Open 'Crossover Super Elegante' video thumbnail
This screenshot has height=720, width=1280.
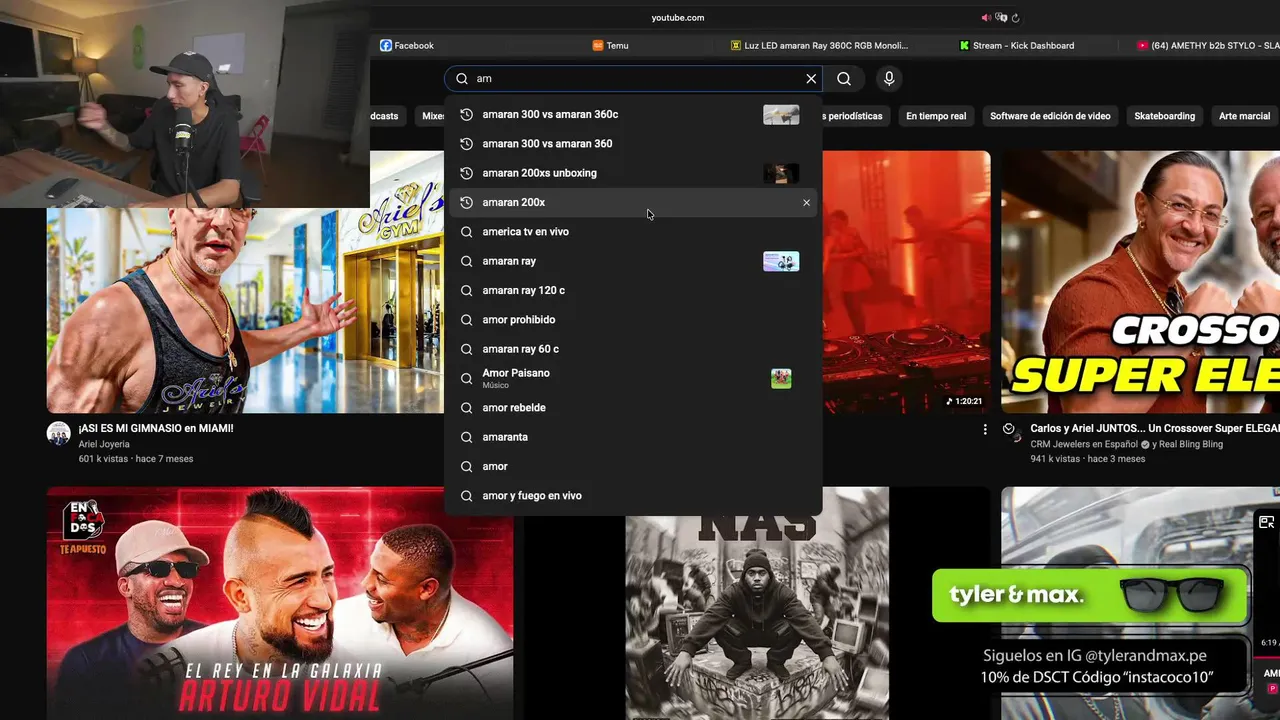coord(1140,282)
